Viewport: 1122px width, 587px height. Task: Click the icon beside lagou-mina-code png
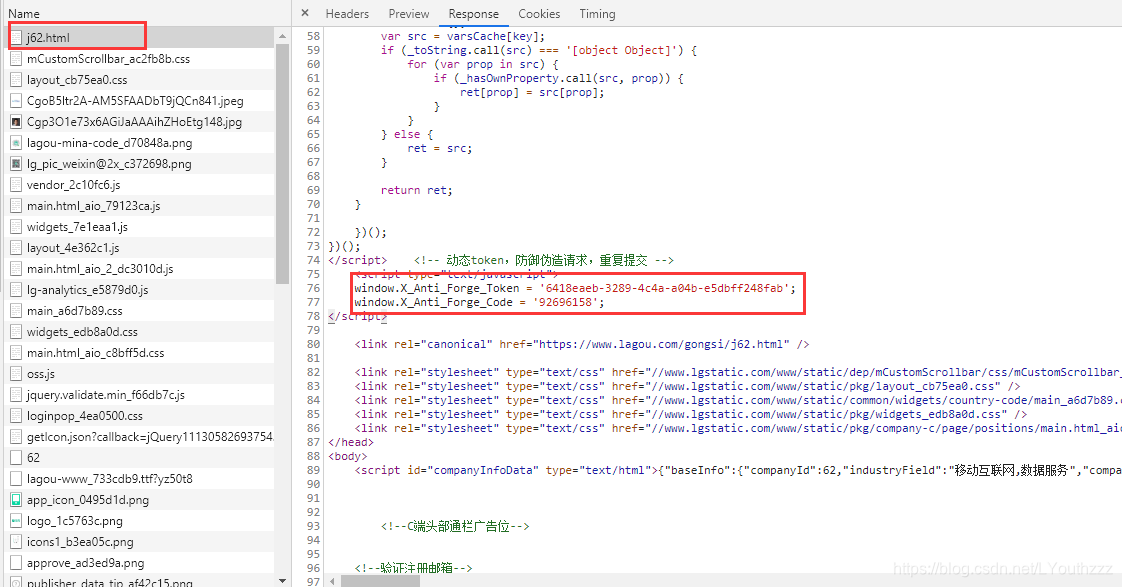[x=16, y=142]
